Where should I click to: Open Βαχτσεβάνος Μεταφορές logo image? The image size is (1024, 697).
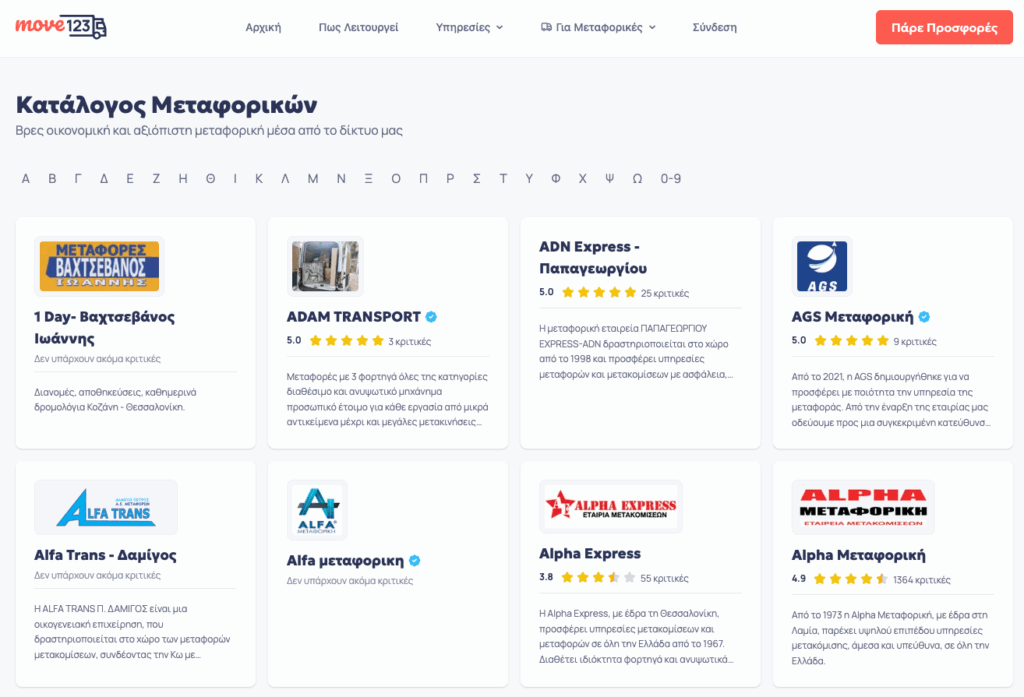[x=99, y=267]
